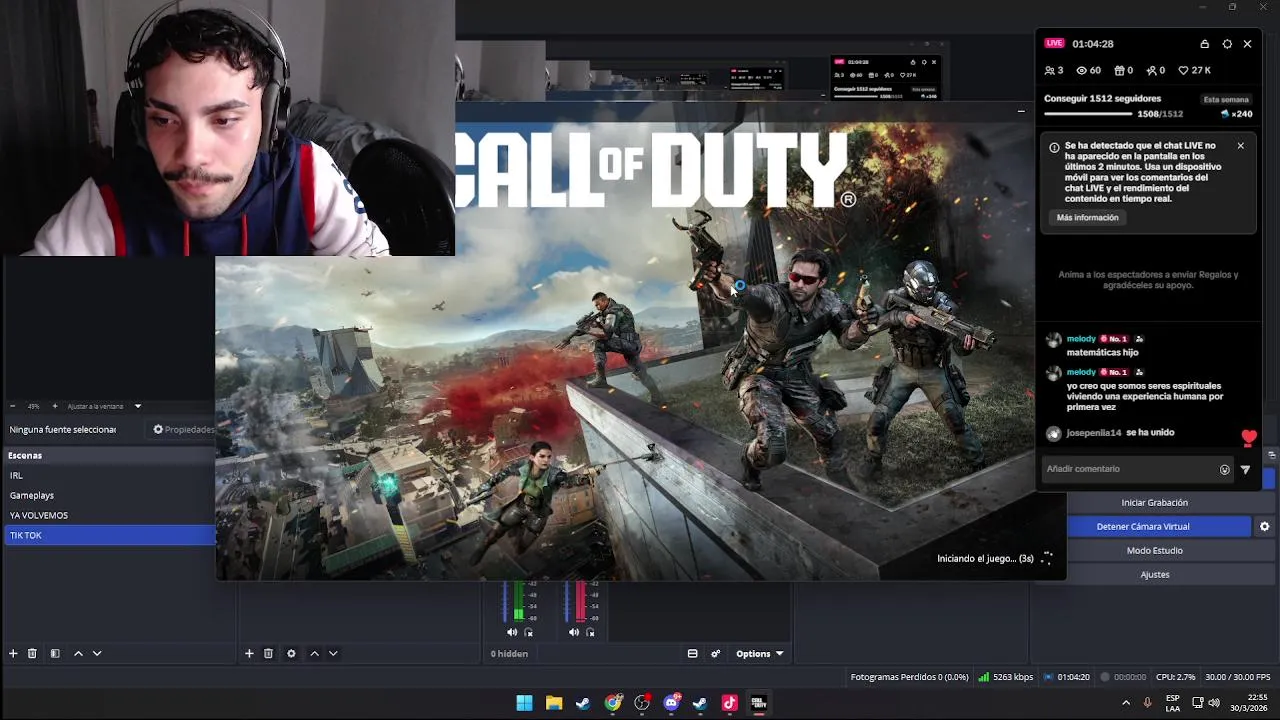Remove selected source with trash icon
1280x720 pixels.
pyautogui.click(x=268, y=653)
